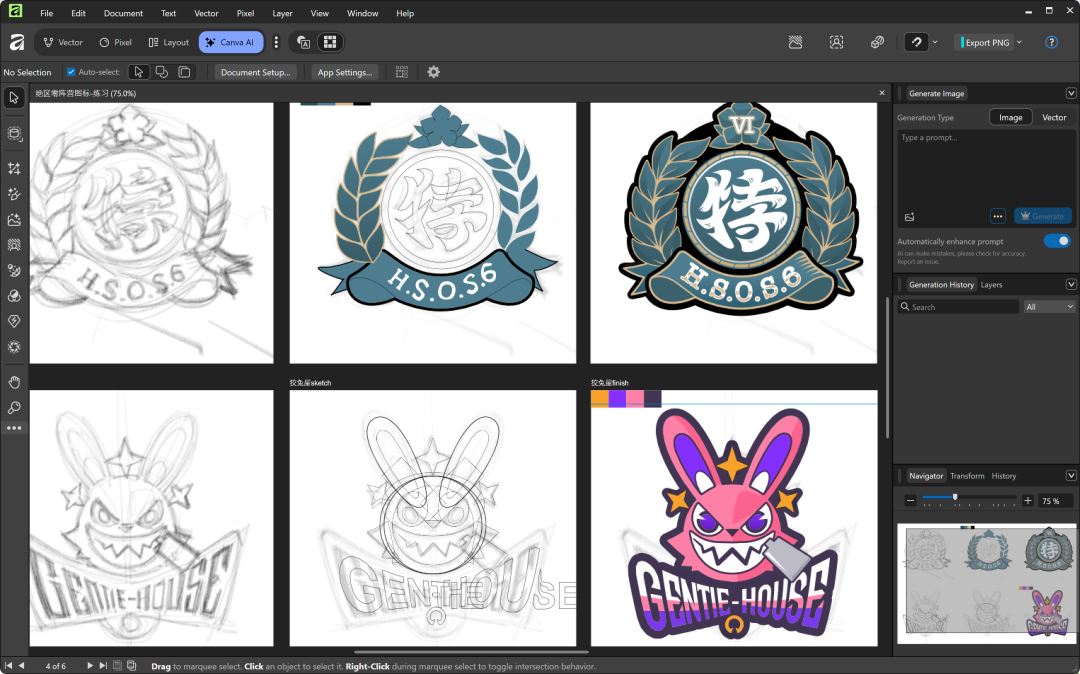The height and width of the screenshot is (674, 1080).
Task: Switch to Pixel studio mode
Action: coord(116,42)
